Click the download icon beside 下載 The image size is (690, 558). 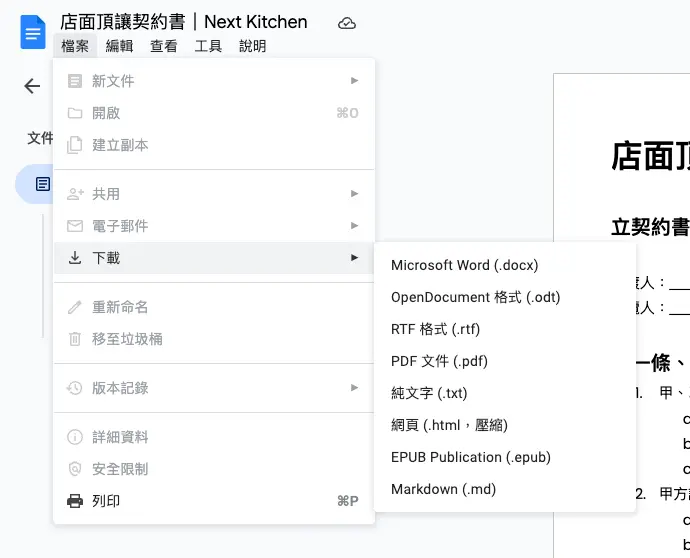75,258
